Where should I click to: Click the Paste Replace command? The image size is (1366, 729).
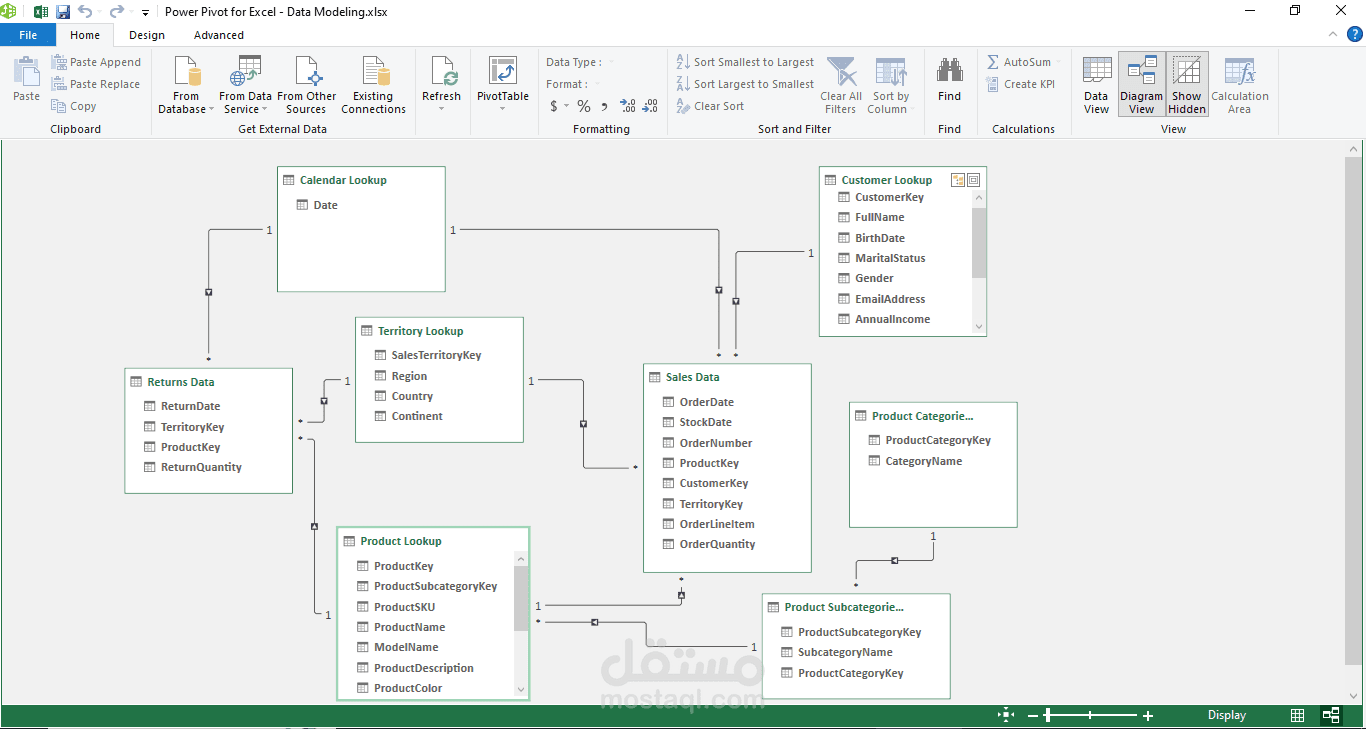[96, 84]
